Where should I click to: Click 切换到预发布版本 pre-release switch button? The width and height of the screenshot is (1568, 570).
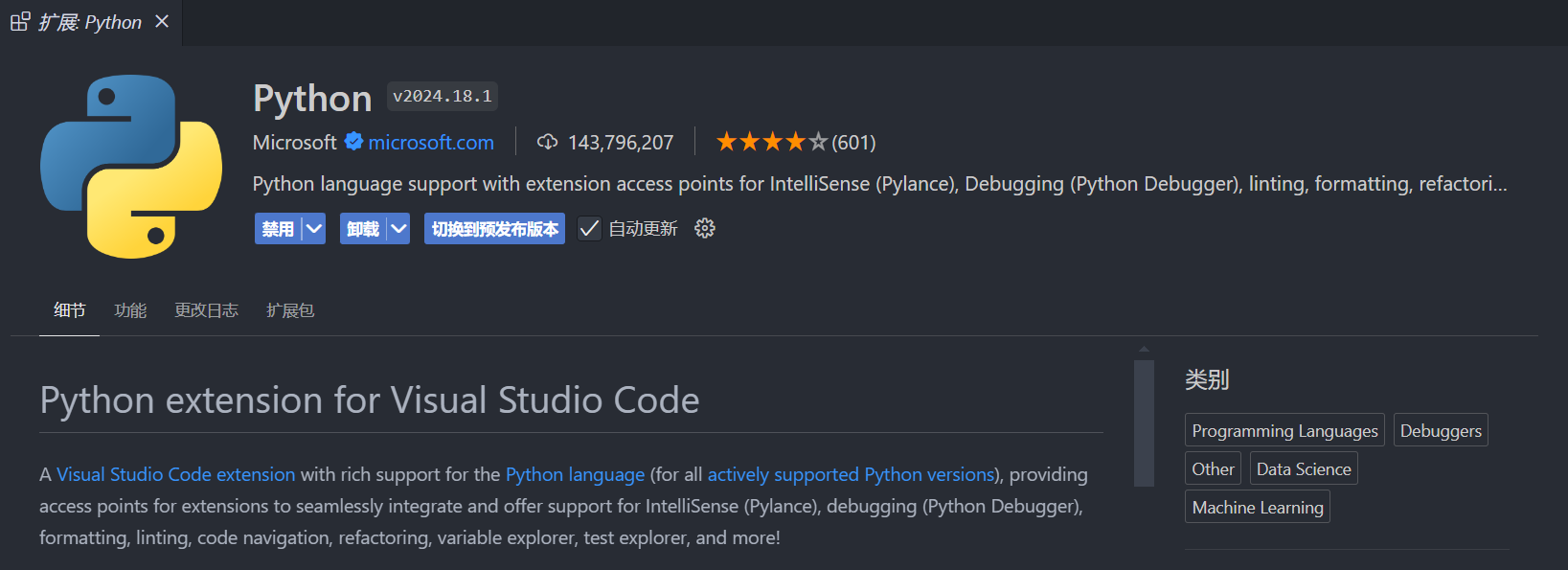494,229
